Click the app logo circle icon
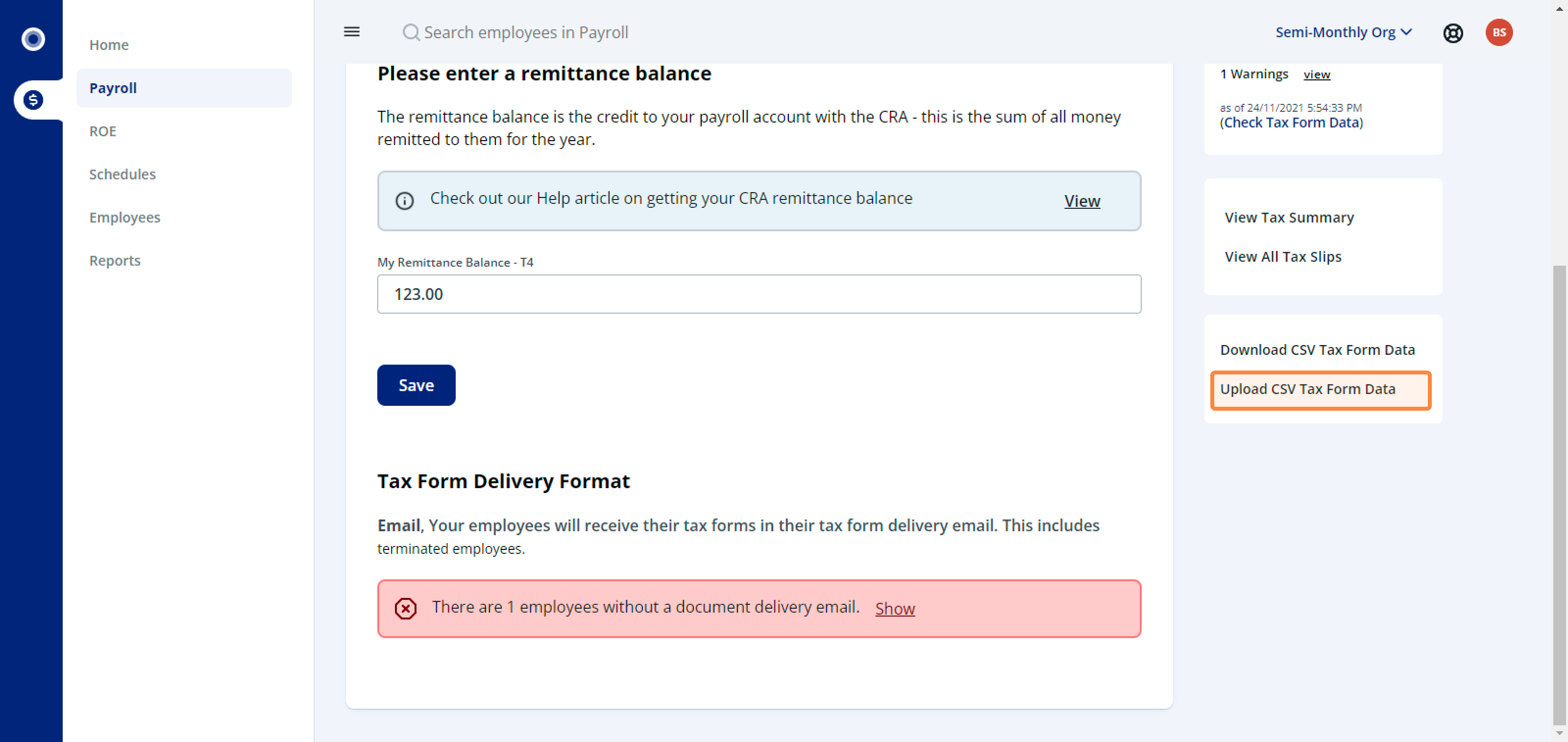The image size is (1568, 742). (x=33, y=39)
